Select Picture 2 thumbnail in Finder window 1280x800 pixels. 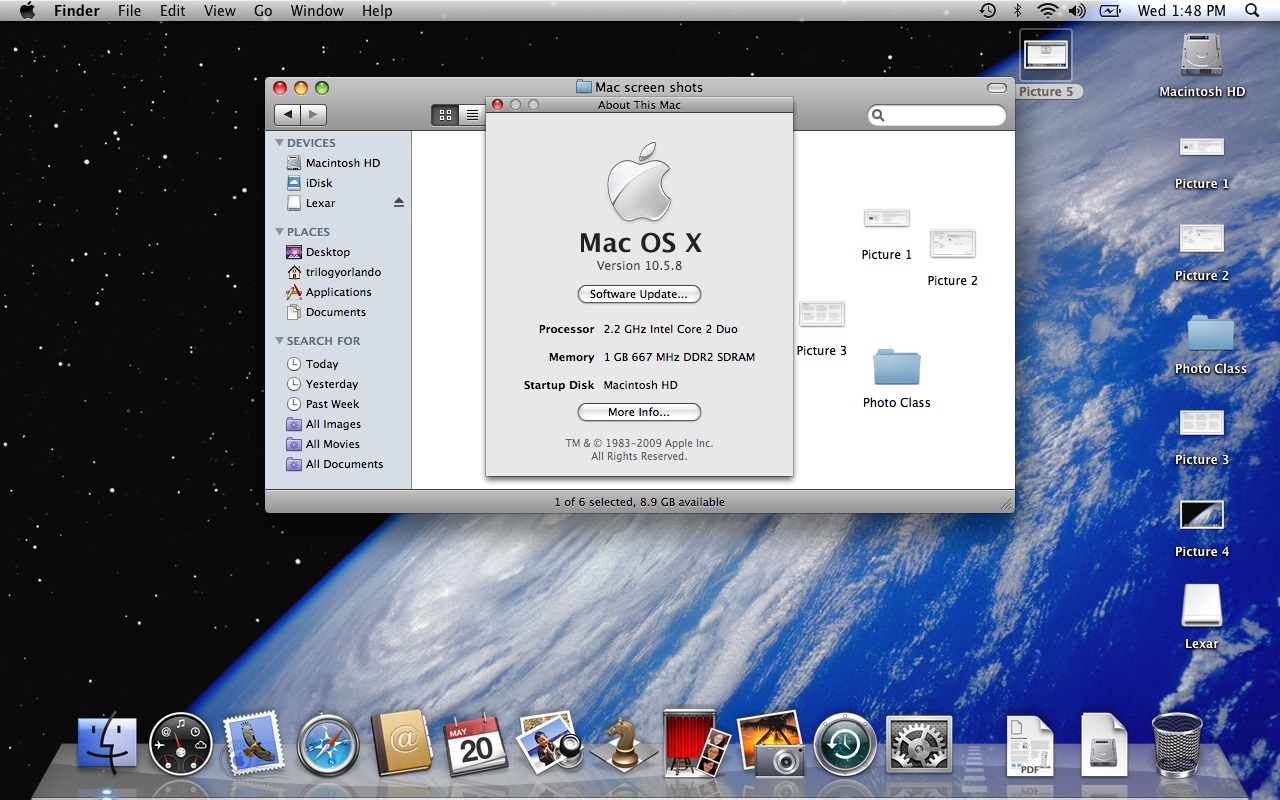point(952,243)
